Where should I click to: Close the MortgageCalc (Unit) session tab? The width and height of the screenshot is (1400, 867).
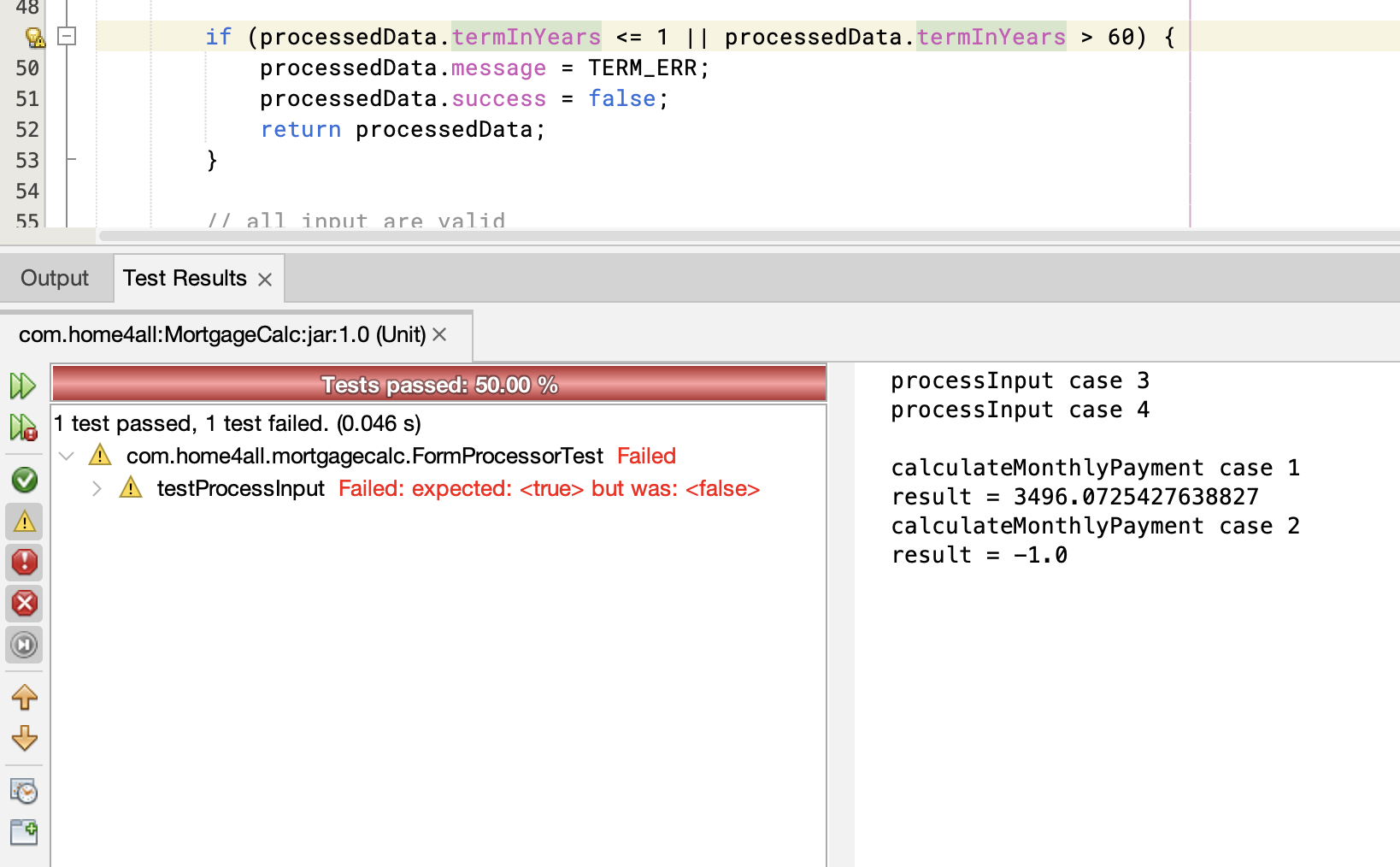439,334
